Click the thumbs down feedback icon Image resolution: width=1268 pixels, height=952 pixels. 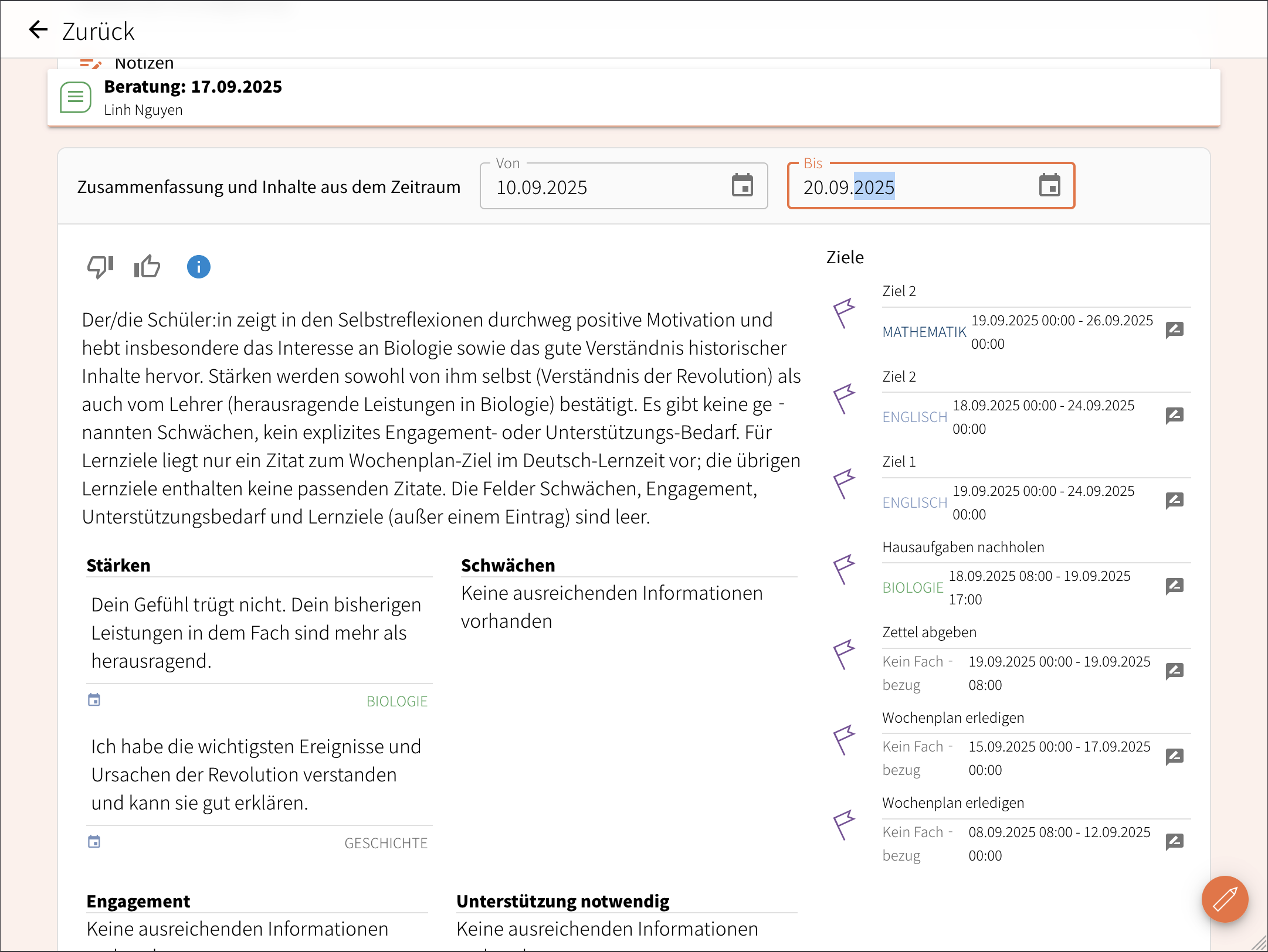100,267
